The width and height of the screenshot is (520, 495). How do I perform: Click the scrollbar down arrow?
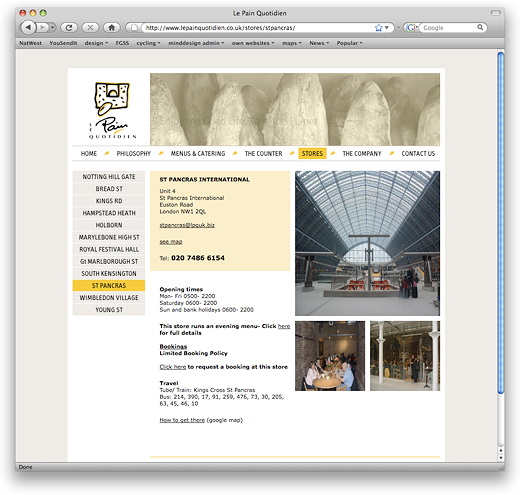point(501,458)
